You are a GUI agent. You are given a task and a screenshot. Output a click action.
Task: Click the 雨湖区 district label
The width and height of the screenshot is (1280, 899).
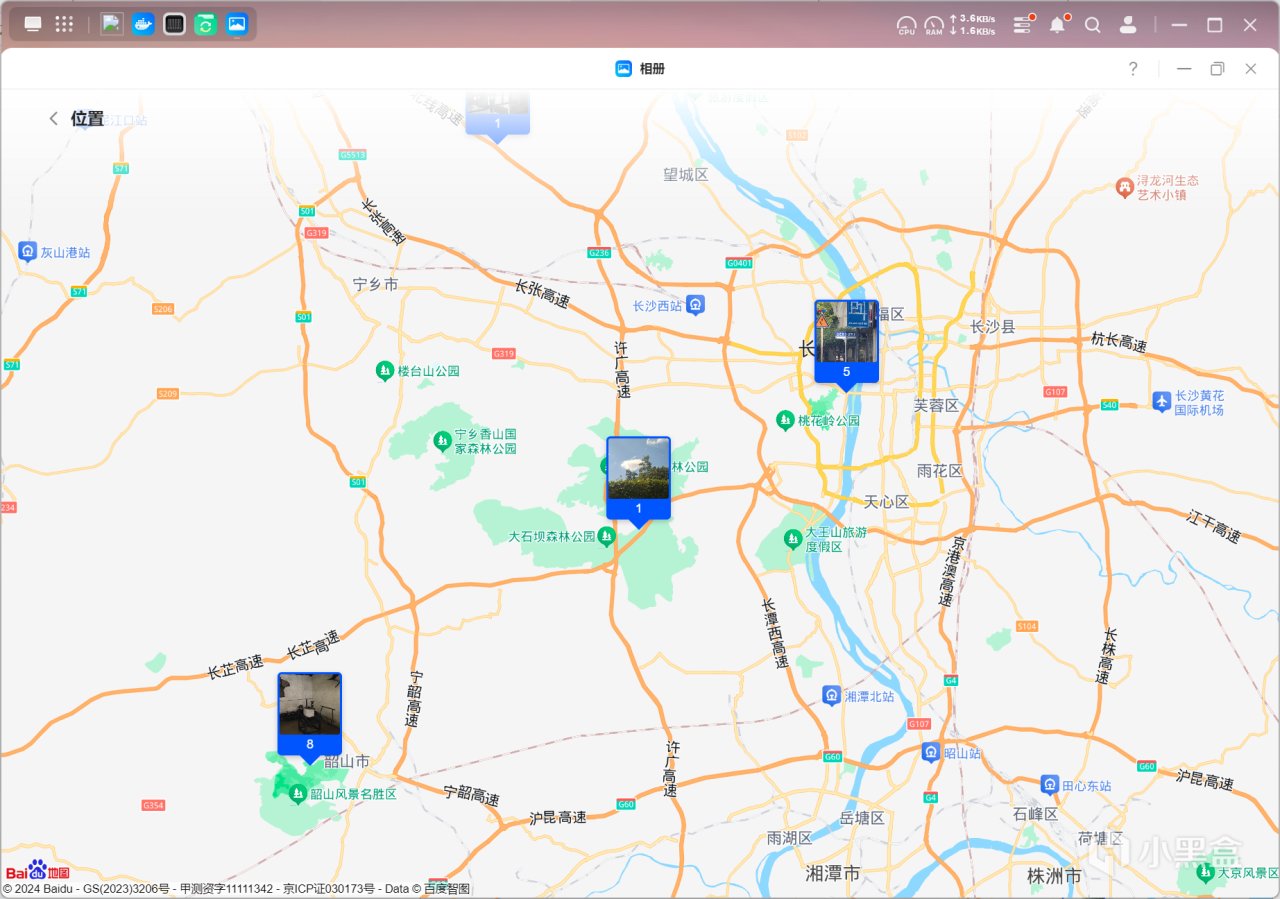[790, 838]
